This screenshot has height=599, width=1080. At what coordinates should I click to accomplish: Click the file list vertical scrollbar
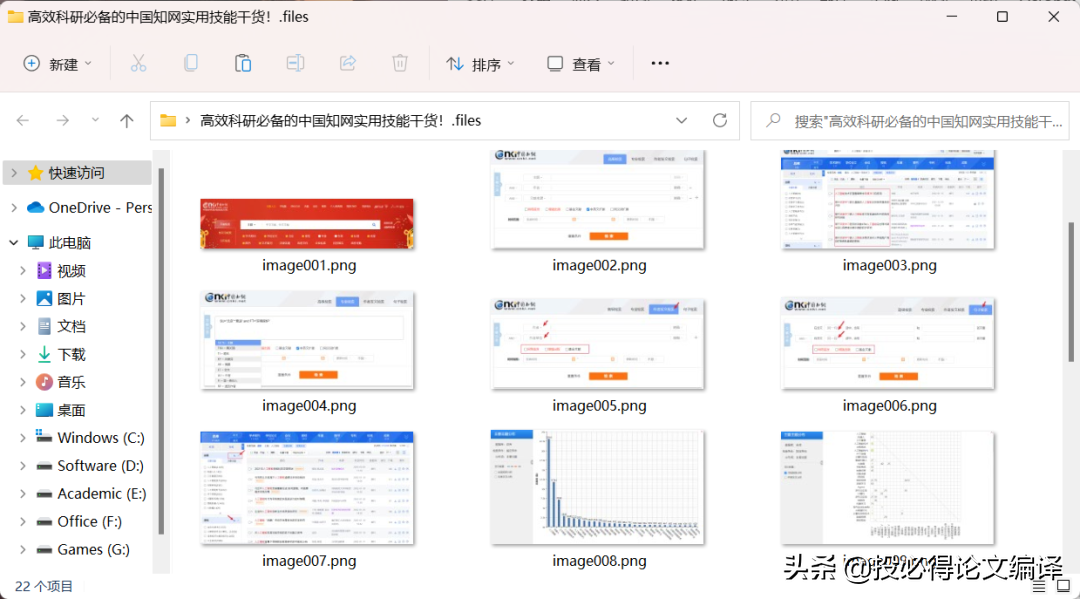click(x=1071, y=291)
